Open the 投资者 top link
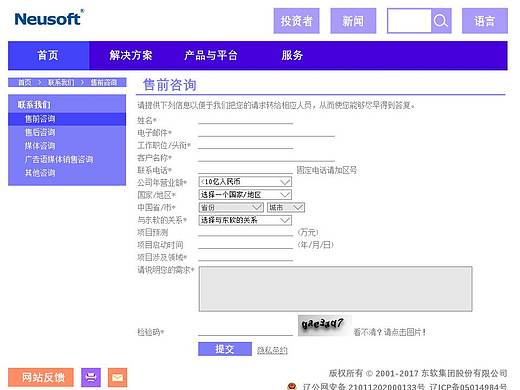Screen dimensions: 520x390 pyautogui.click(x=296, y=21)
